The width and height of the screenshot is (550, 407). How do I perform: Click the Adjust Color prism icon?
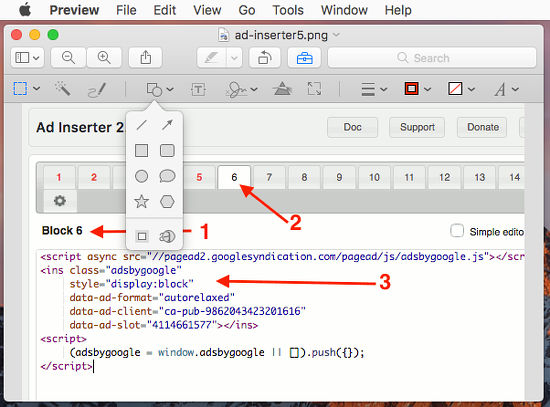282,89
